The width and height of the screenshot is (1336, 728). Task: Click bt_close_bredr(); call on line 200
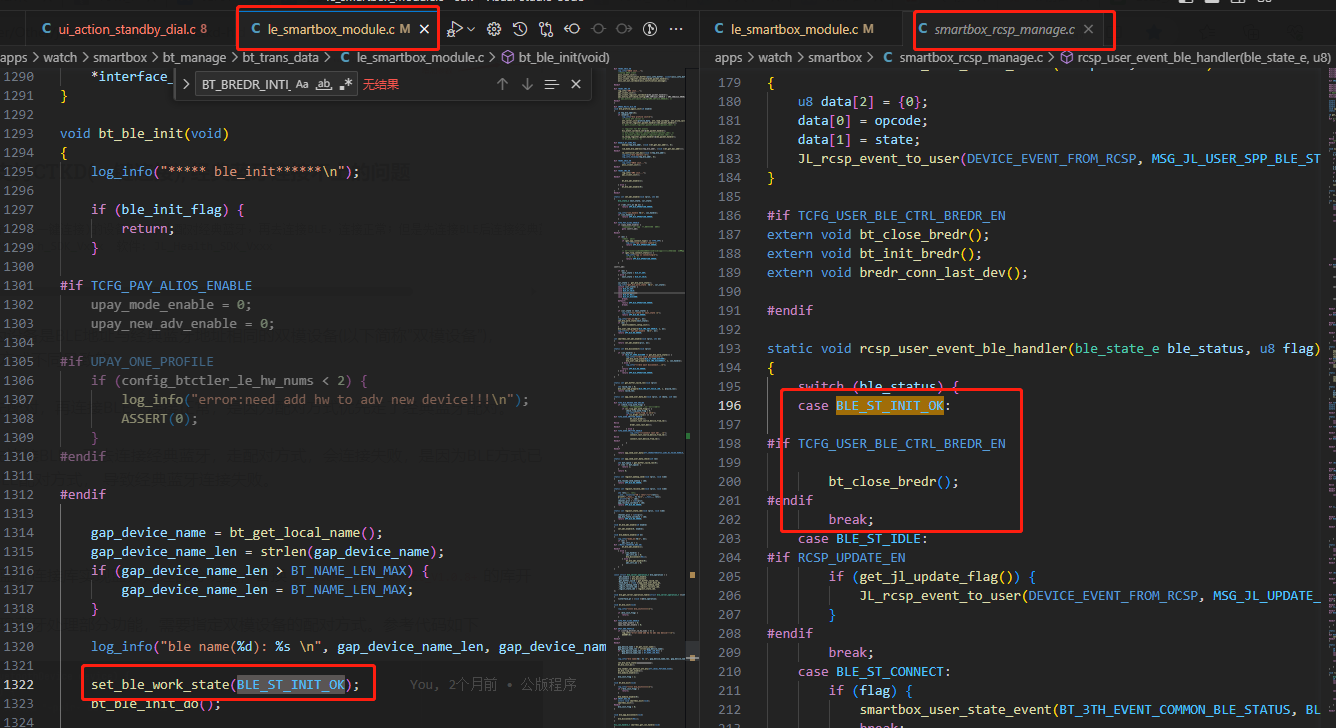(893, 481)
